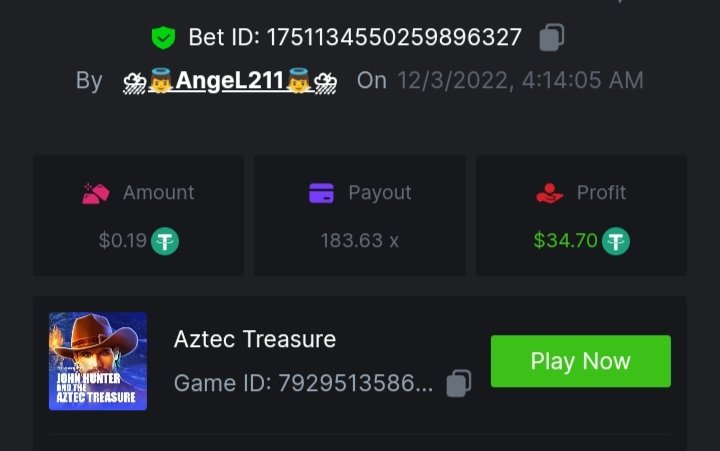
Task: Click the green verified shield icon
Action: pos(163,38)
